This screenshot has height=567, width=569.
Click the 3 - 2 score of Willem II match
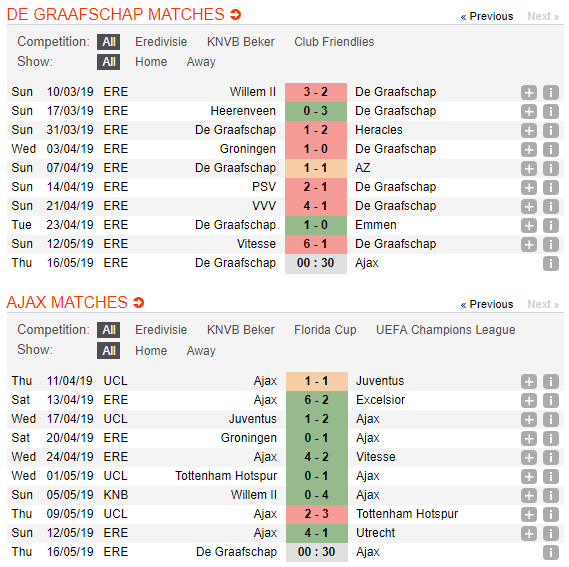coord(316,92)
